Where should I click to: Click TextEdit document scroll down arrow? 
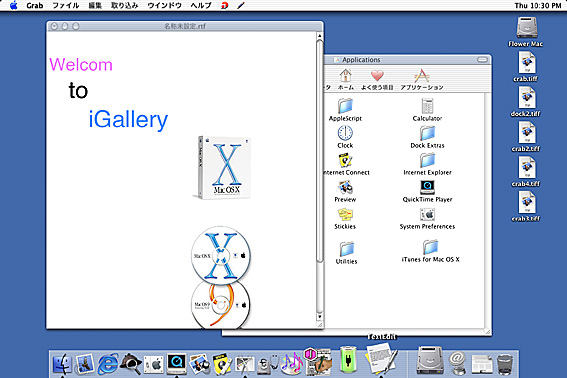(x=320, y=317)
